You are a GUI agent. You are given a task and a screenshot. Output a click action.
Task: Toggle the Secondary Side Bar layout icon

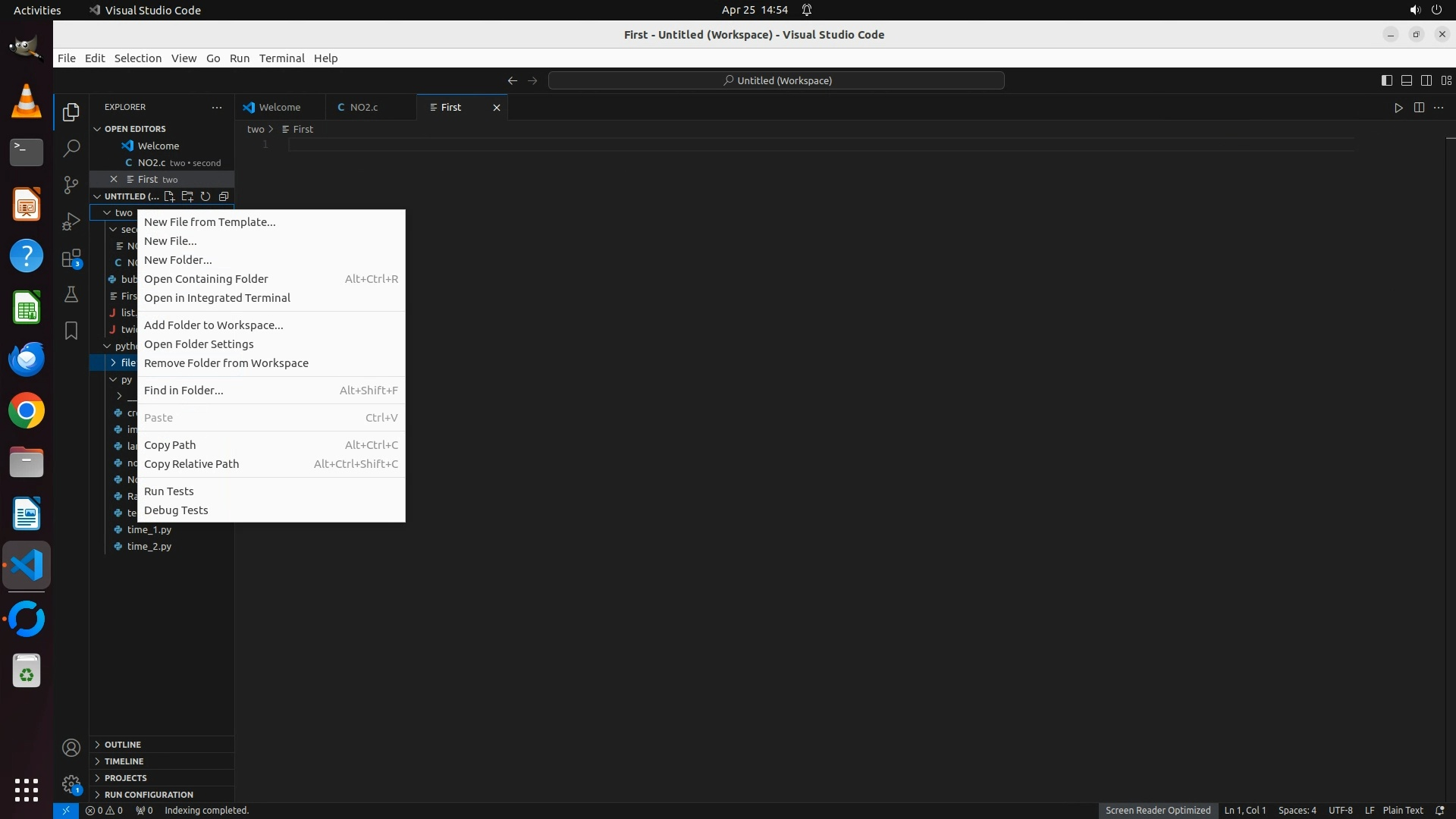tap(1426, 80)
